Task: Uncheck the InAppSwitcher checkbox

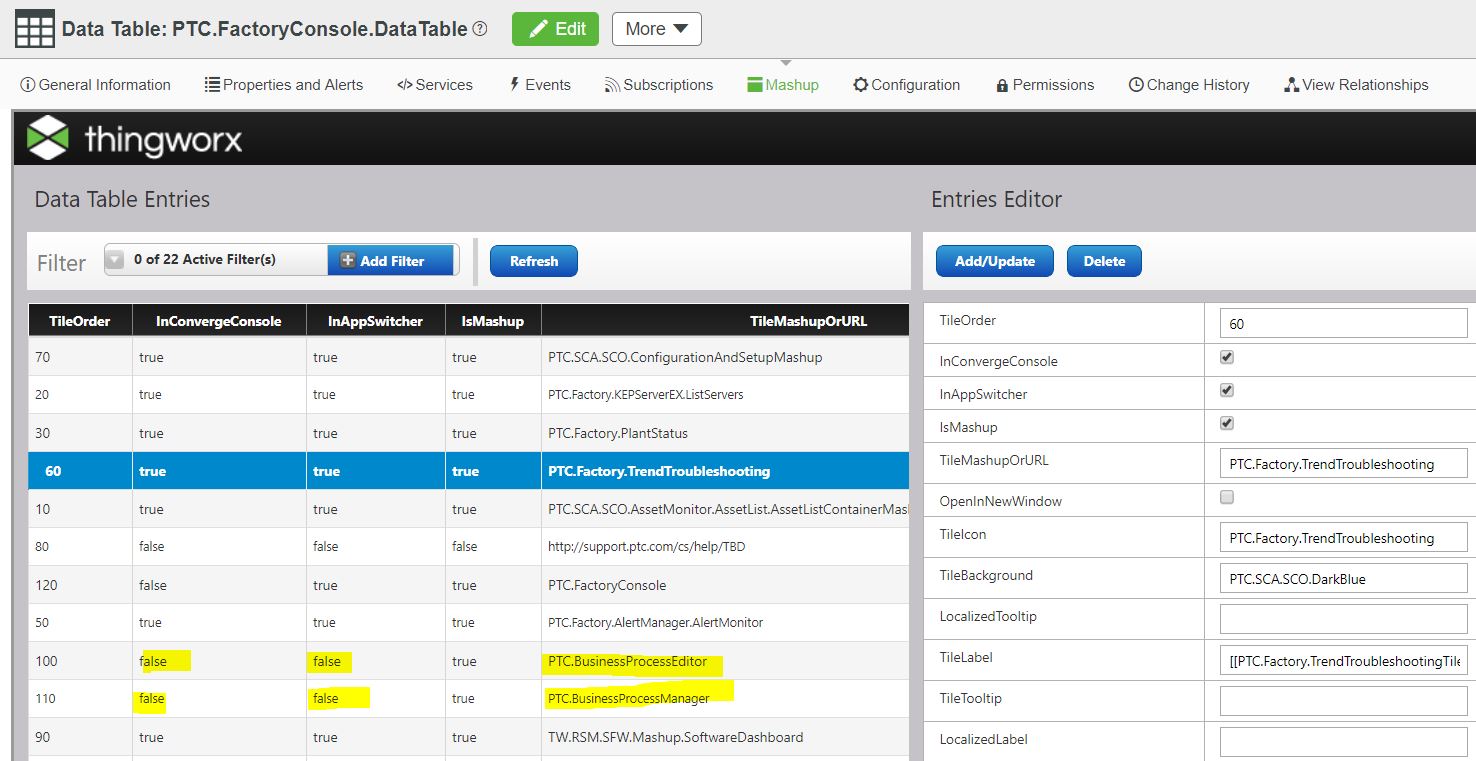Action: 1227,390
